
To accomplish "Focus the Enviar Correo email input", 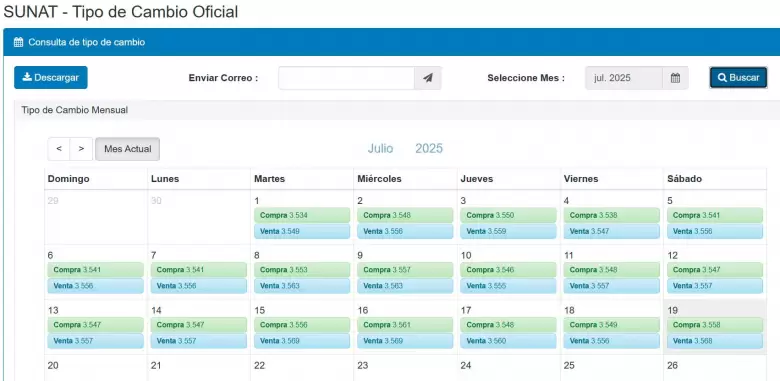I will 346,78.
